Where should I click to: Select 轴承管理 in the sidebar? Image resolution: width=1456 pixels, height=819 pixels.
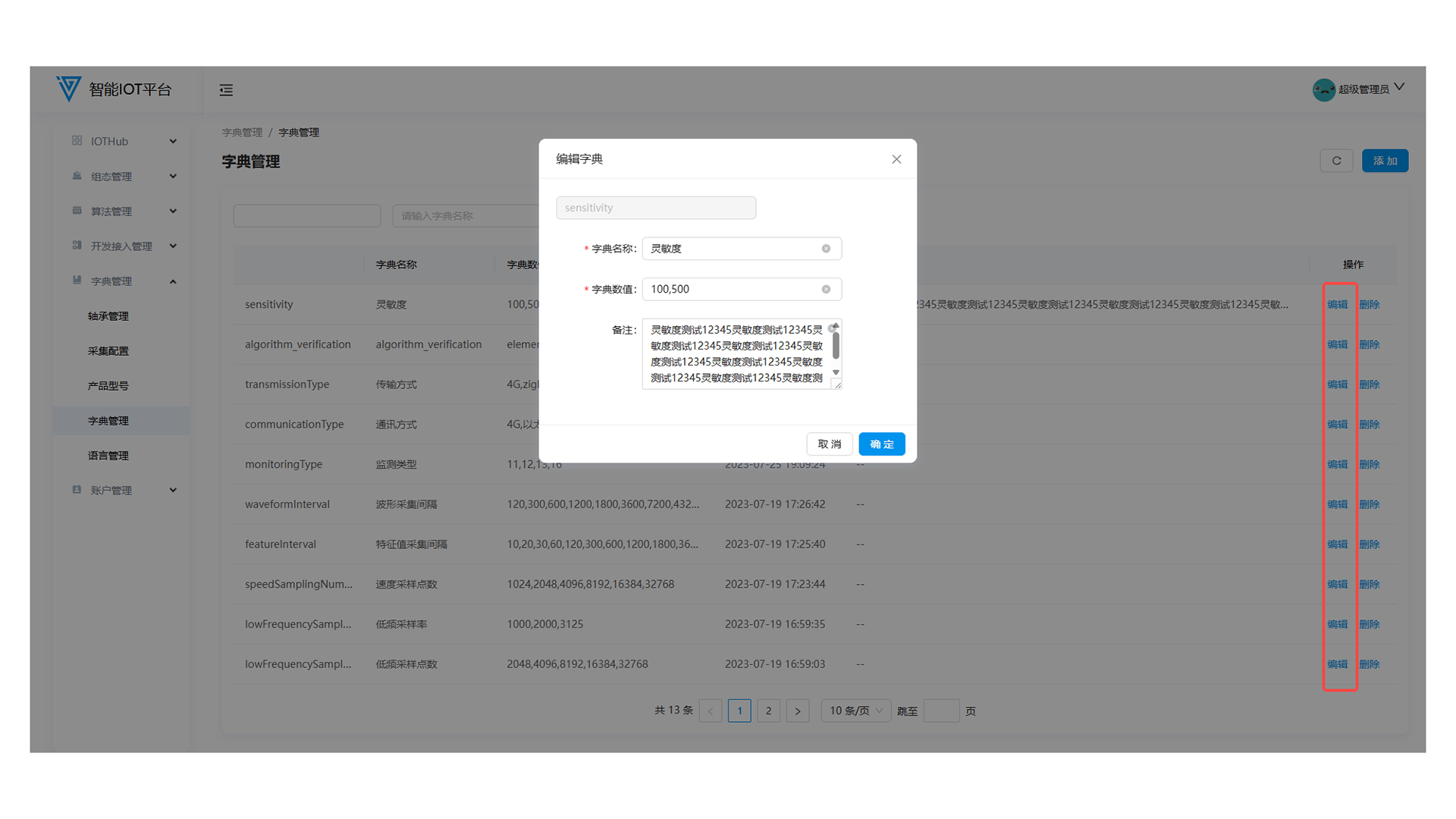click(108, 316)
